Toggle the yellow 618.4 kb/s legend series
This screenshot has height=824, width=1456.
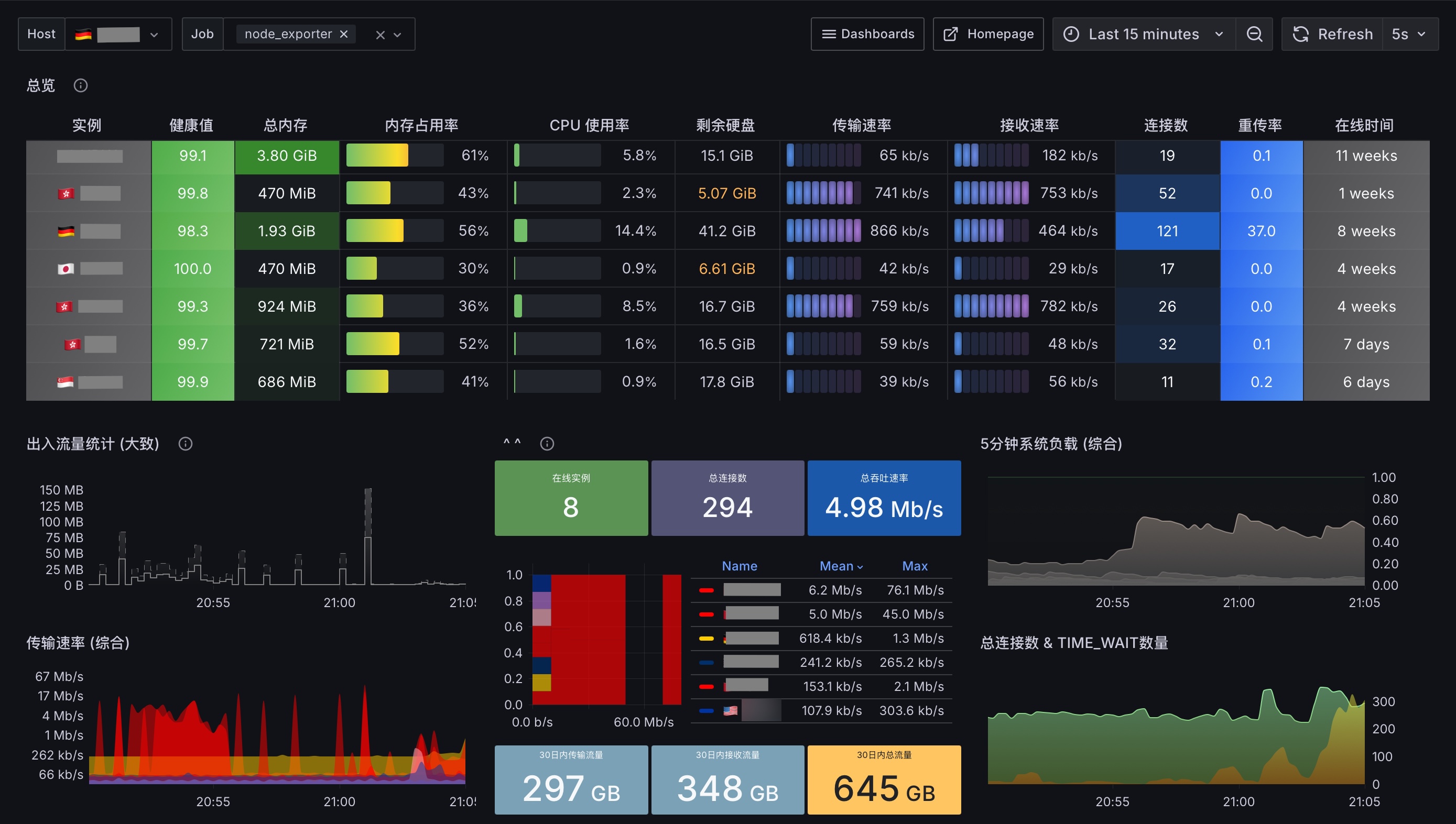pos(706,639)
